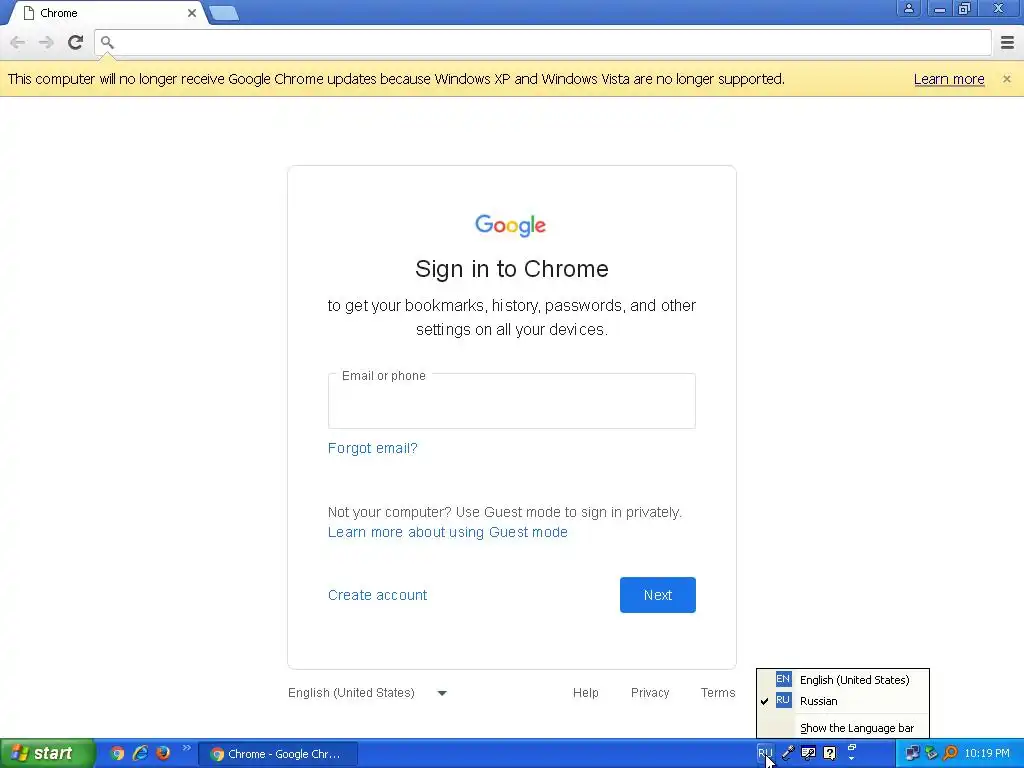Click the browser forward arrow

(46, 42)
